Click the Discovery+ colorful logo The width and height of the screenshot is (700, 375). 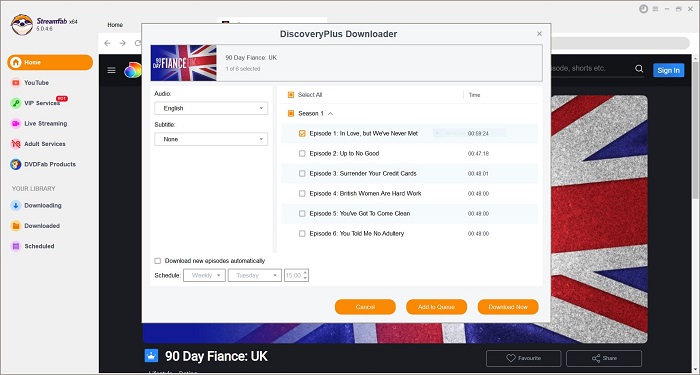coord(133,70)
